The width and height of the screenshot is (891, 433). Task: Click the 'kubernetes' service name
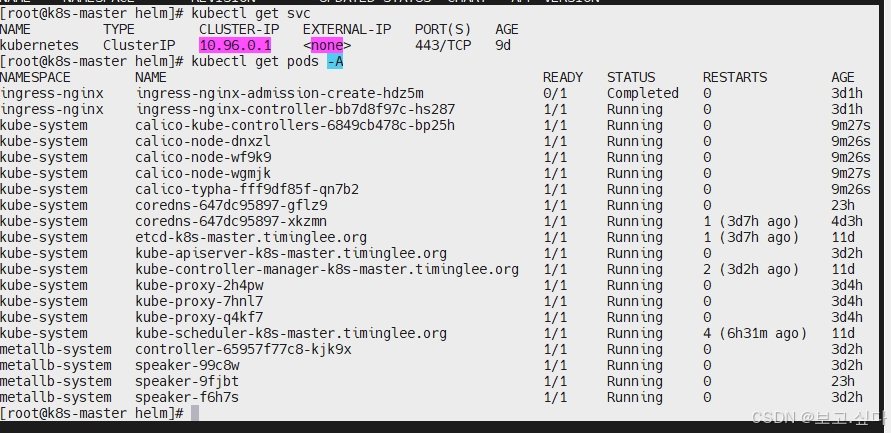coord(40,45)
